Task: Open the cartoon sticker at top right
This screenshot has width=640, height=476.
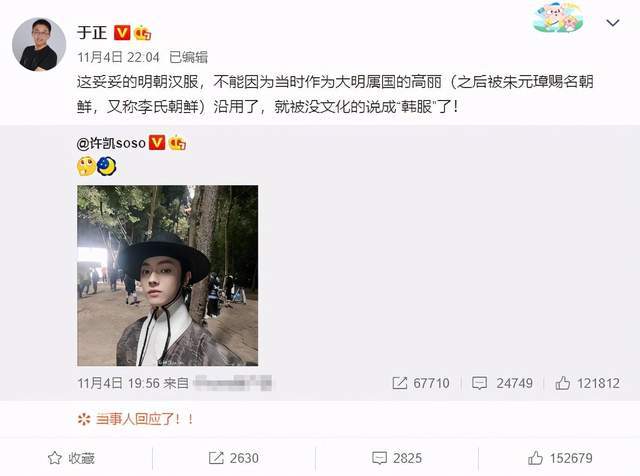Action: pyautogui.click(x=558, y=18)
